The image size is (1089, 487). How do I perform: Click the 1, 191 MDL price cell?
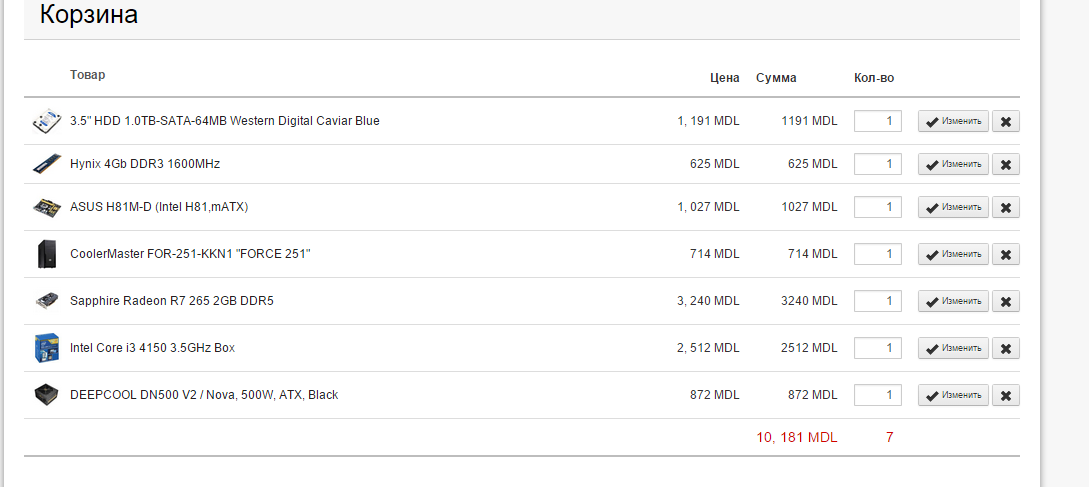click(x=708, y=121)
